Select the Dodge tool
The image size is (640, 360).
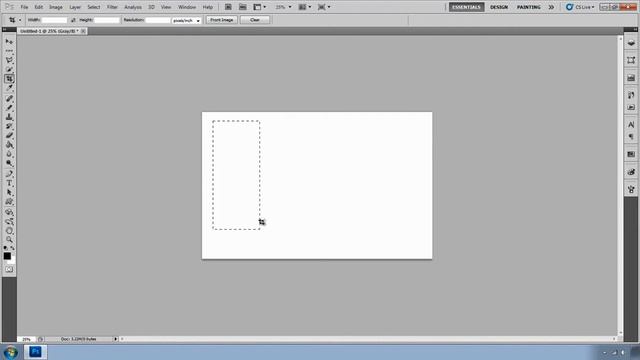pyautogui.click(x=9, y=163)
